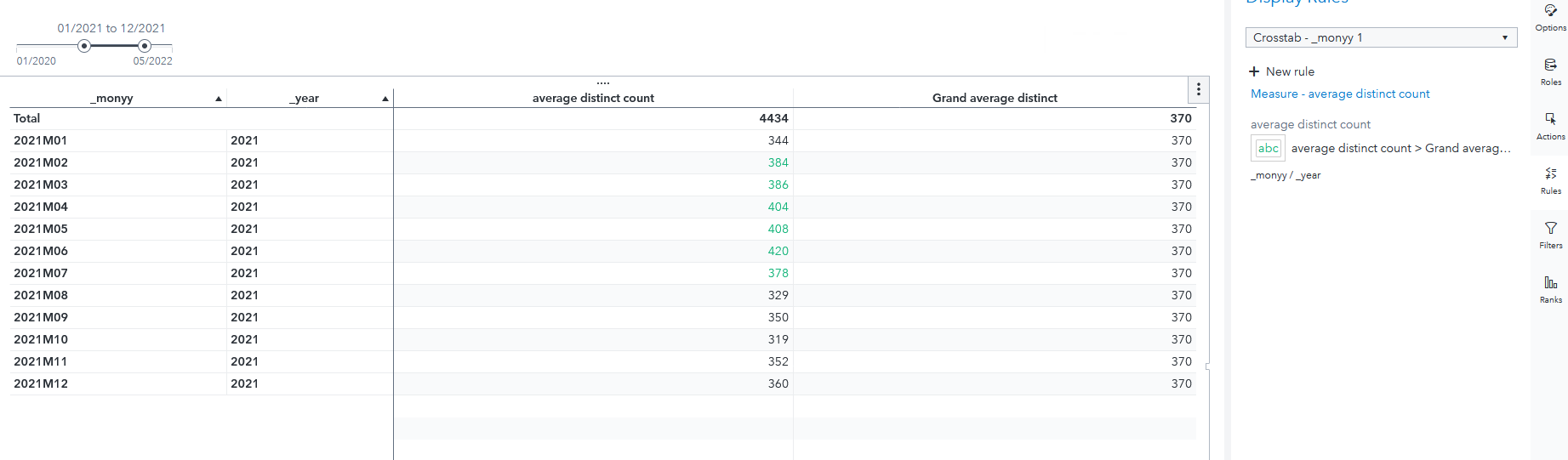Screen dimensions: 1568x460
Task: Click the average distinct count column header
Action: click(x=593, y=98)
